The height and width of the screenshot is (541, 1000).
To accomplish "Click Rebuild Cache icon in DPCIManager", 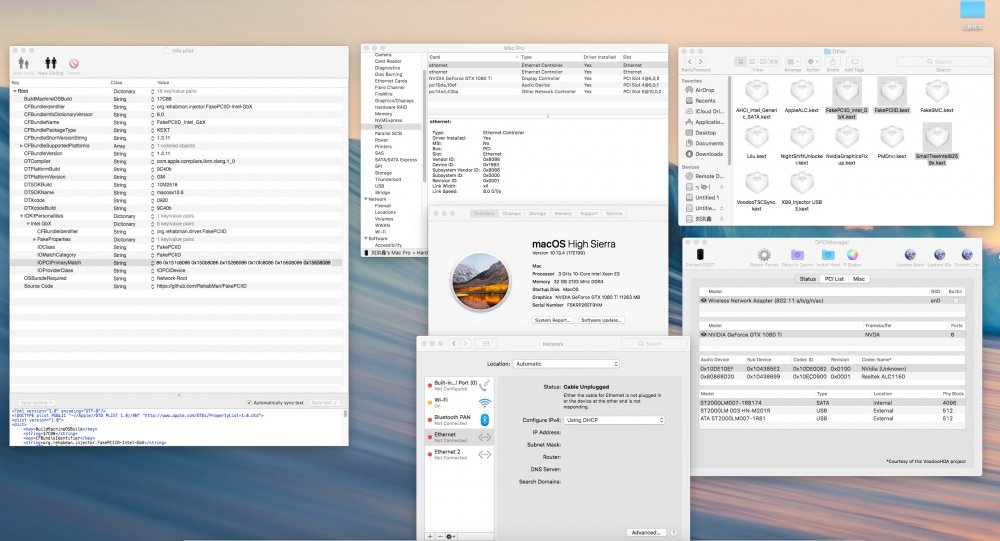I will coord(797,255).
